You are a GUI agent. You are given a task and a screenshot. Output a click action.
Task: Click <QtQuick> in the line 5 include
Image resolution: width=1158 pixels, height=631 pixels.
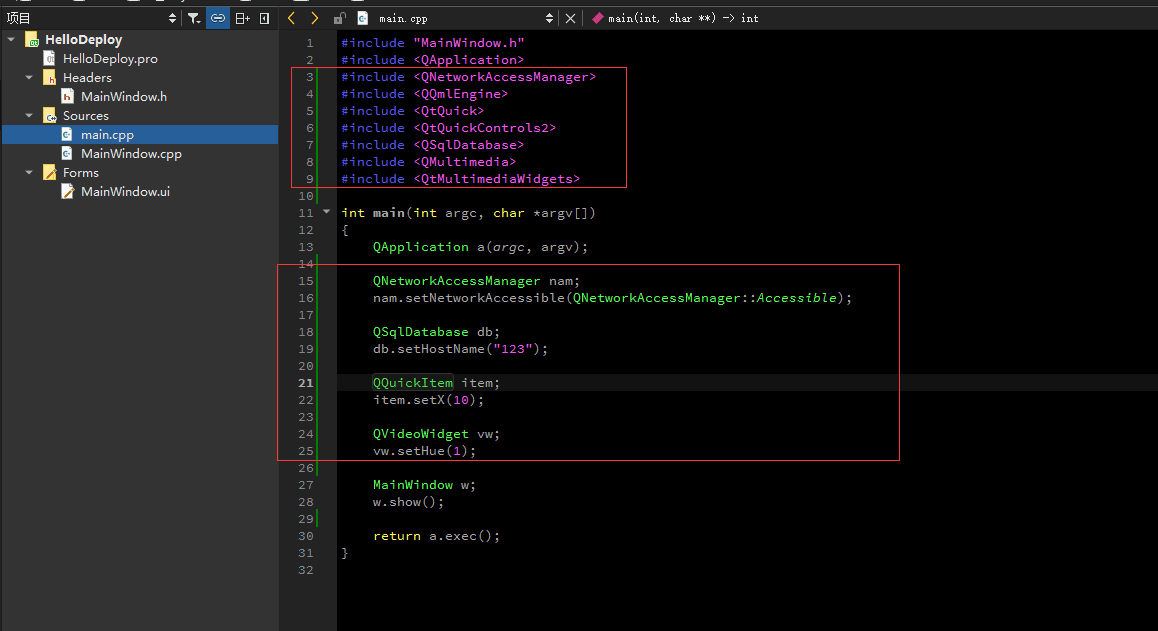pos(448,111)
